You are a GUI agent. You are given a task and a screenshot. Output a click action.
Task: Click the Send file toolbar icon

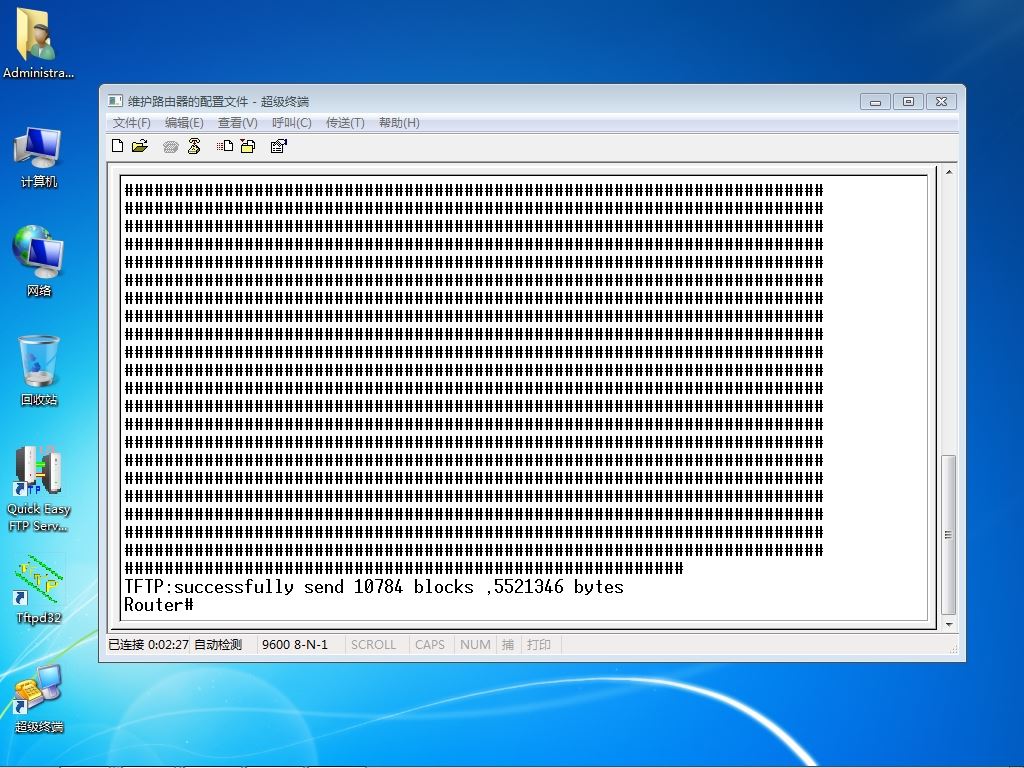tap(225, 146)
